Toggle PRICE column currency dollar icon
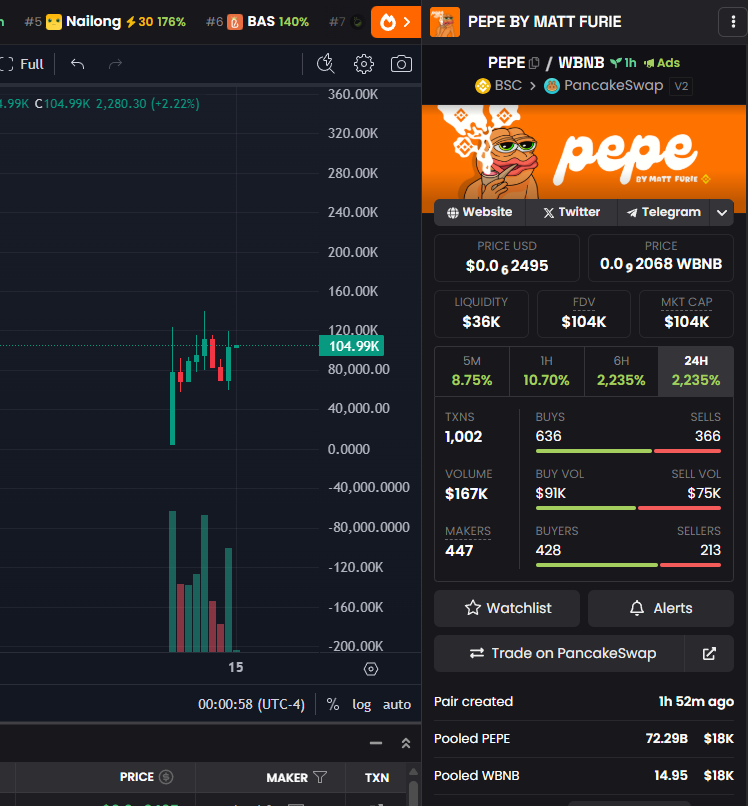Screen dimensions: 748x806 (166, 777)
